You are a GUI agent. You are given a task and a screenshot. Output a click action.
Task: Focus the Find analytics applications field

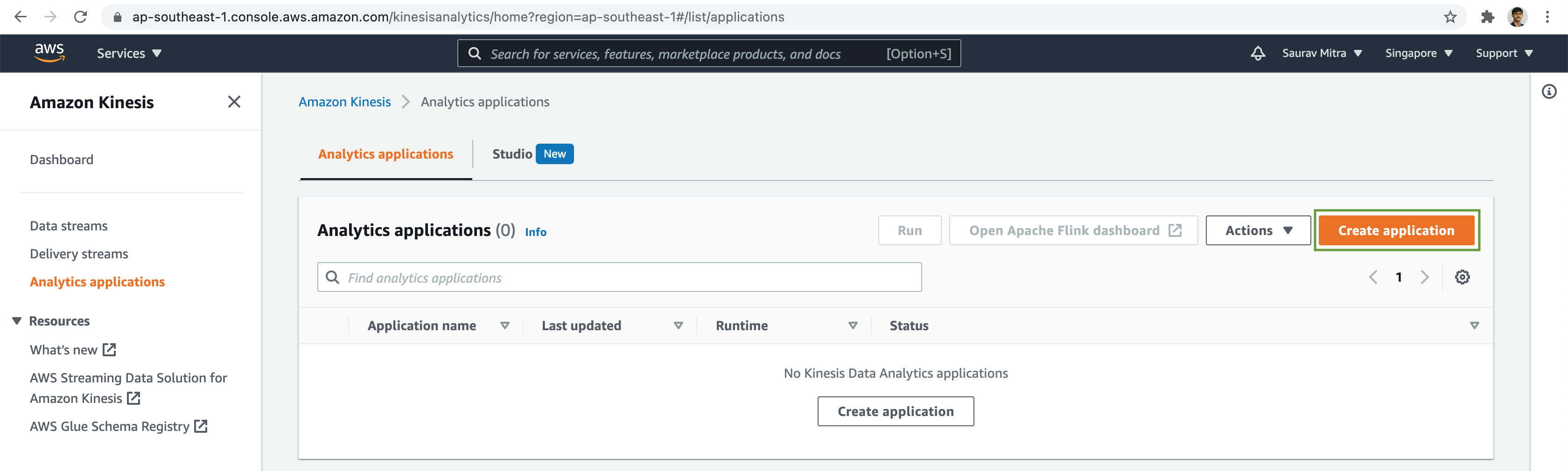point(619,277)
